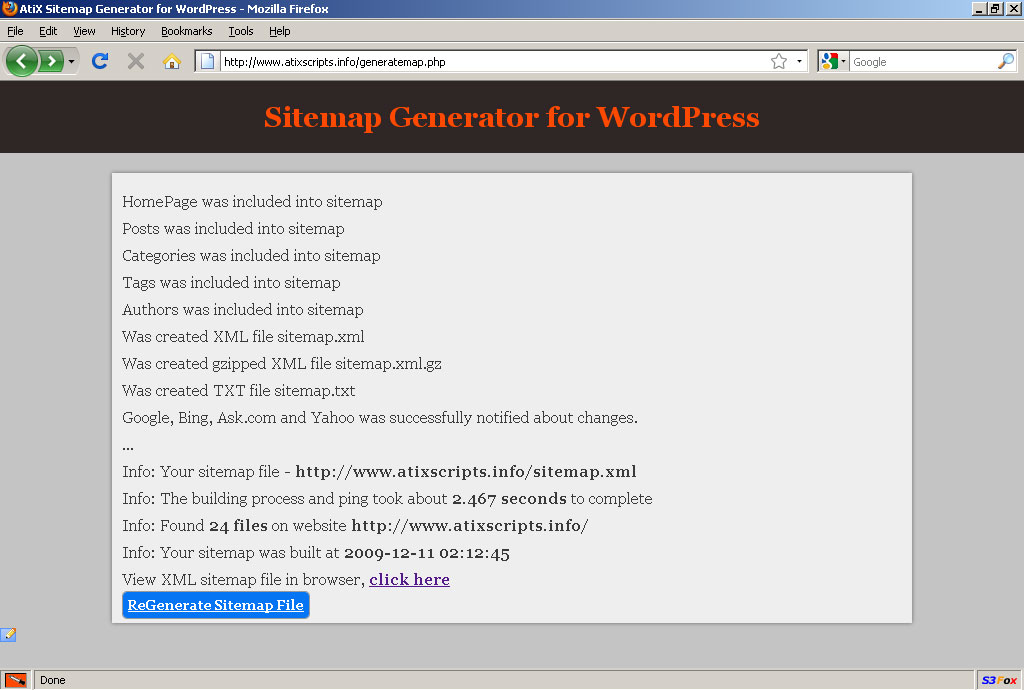Focus the Google search box

pos(922,61)
